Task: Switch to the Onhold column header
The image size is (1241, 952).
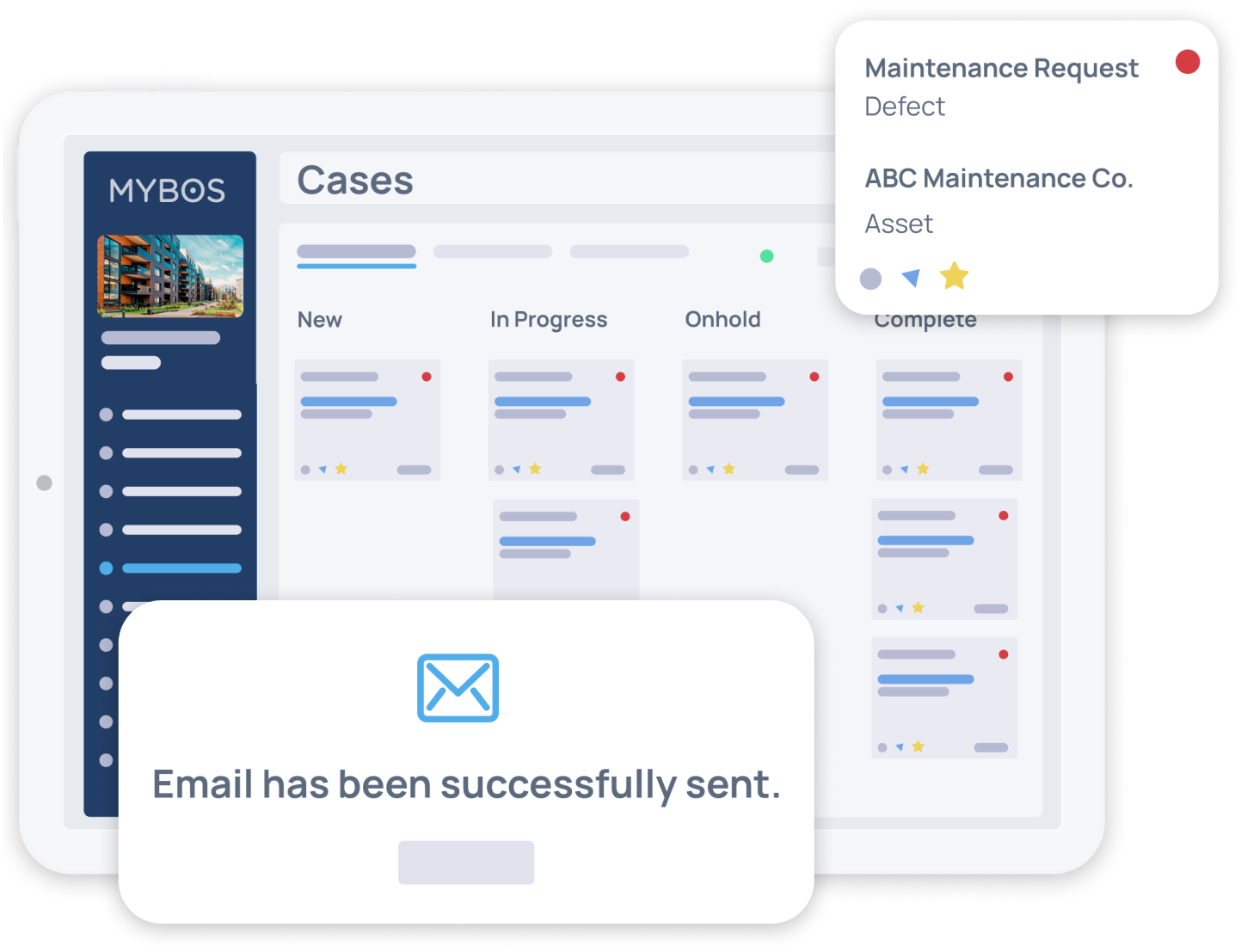Action: point(723,319)
